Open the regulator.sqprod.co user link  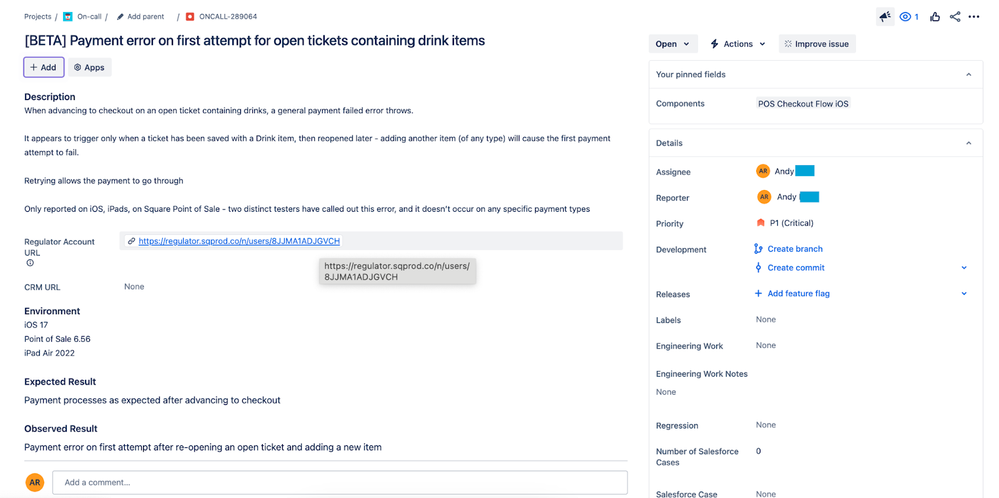239,241
